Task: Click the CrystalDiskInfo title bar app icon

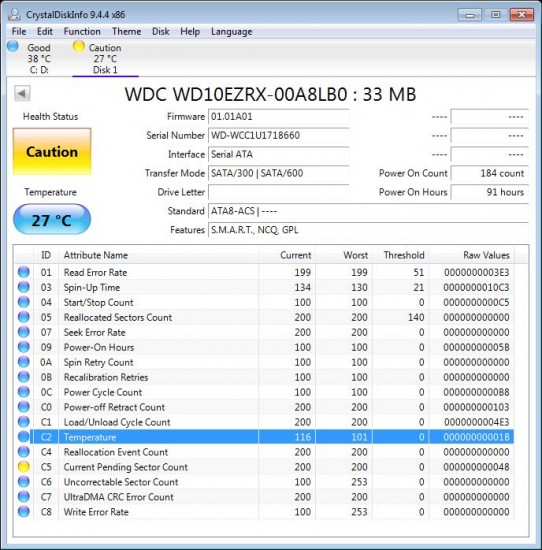Action: (14, 14)
